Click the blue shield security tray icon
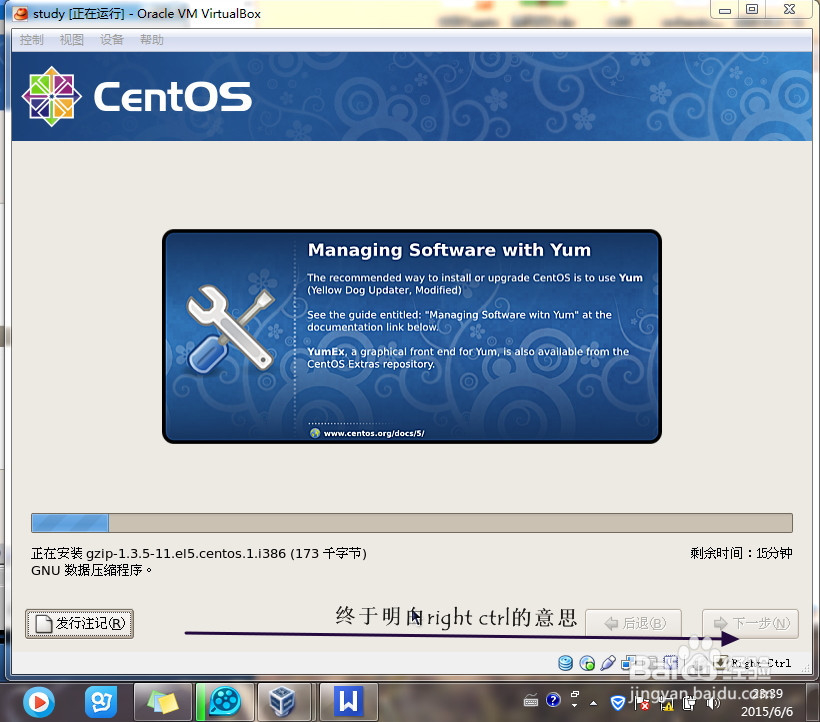 (618, 703)
